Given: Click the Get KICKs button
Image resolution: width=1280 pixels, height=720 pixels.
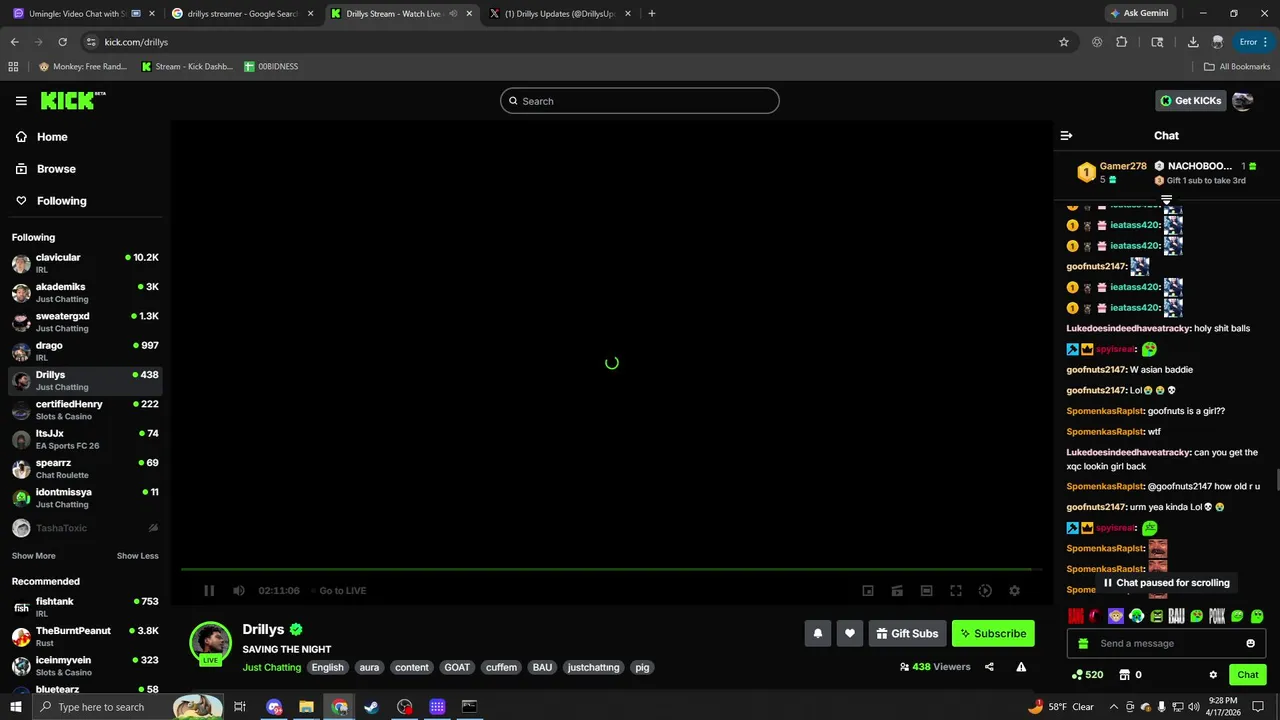Looking at the screenshot, I should [x=1191, y=101].
